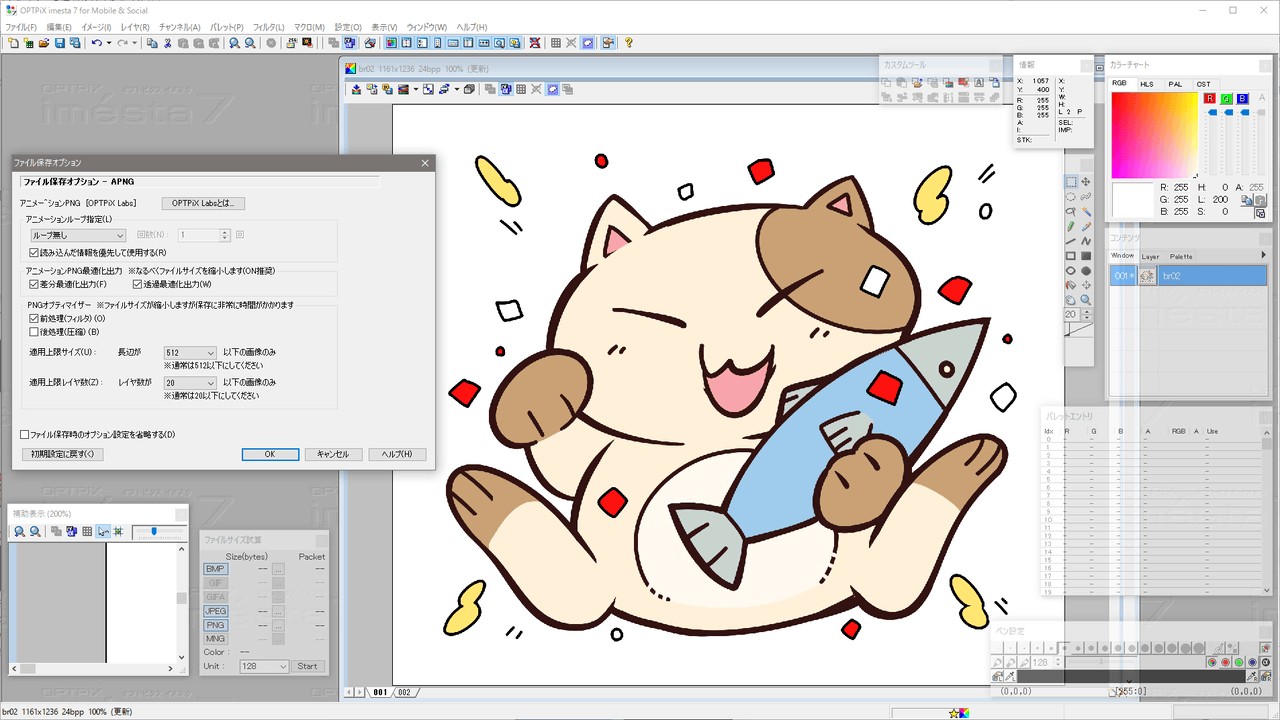Click grid icon in auxiliary view panel
The height and width of the screenshot is (720, 1280).
(x=87, y=531)
